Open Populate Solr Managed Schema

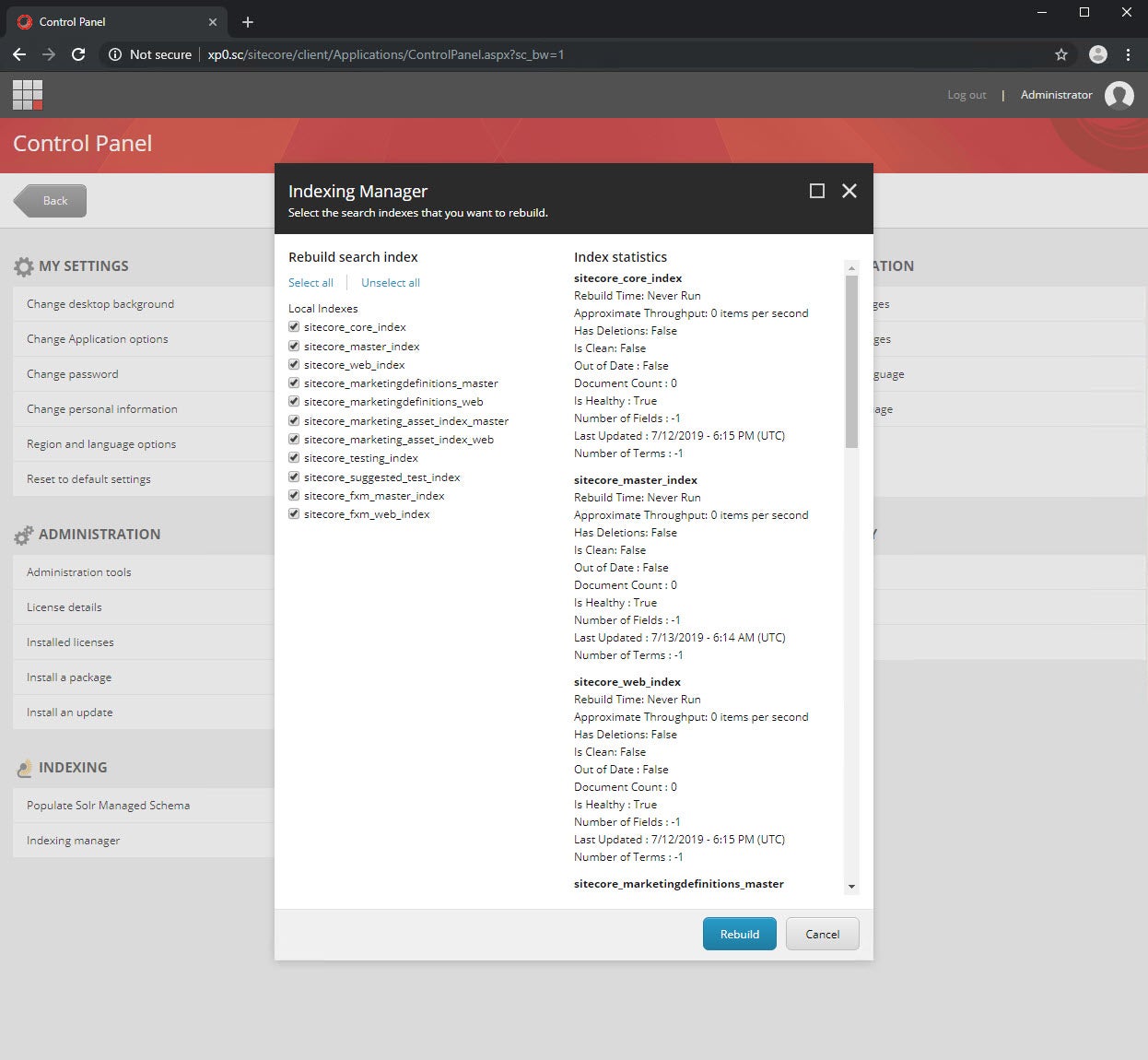click(x=108, y=806)
